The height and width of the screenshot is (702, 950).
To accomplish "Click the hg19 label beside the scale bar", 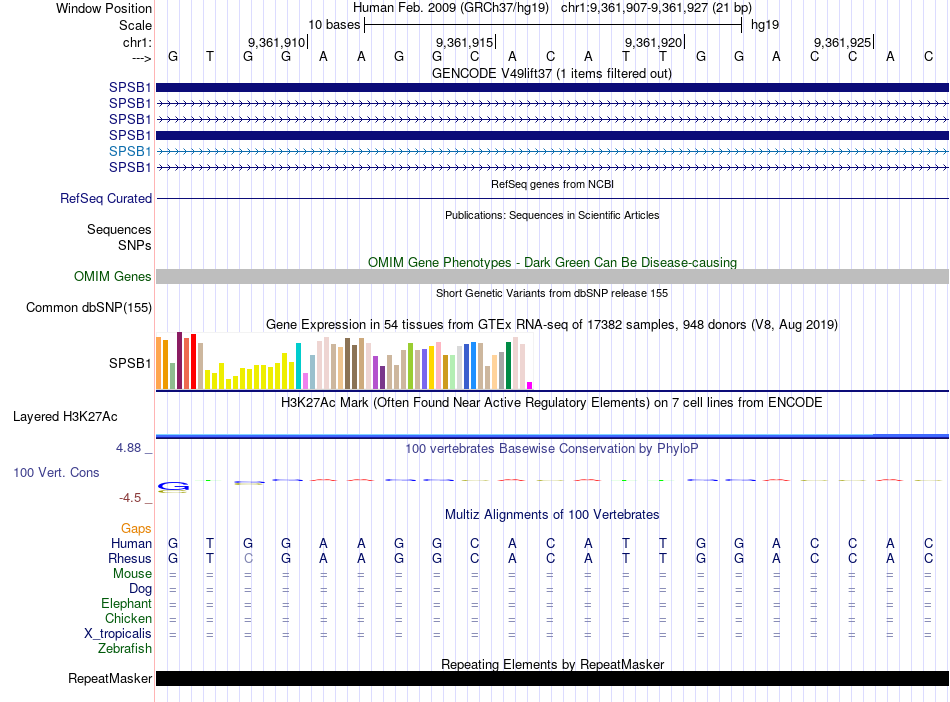I will (x=765, y=25).
